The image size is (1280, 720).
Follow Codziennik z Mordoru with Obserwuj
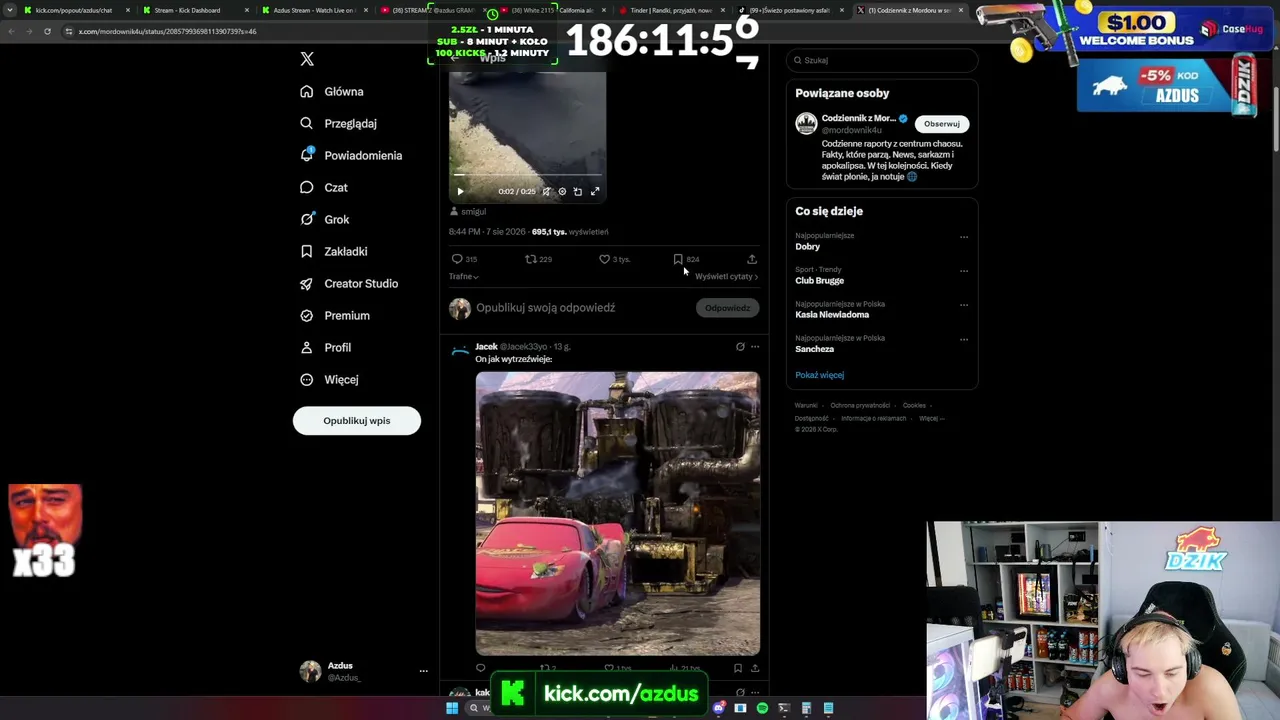click(x=941, y=124)
